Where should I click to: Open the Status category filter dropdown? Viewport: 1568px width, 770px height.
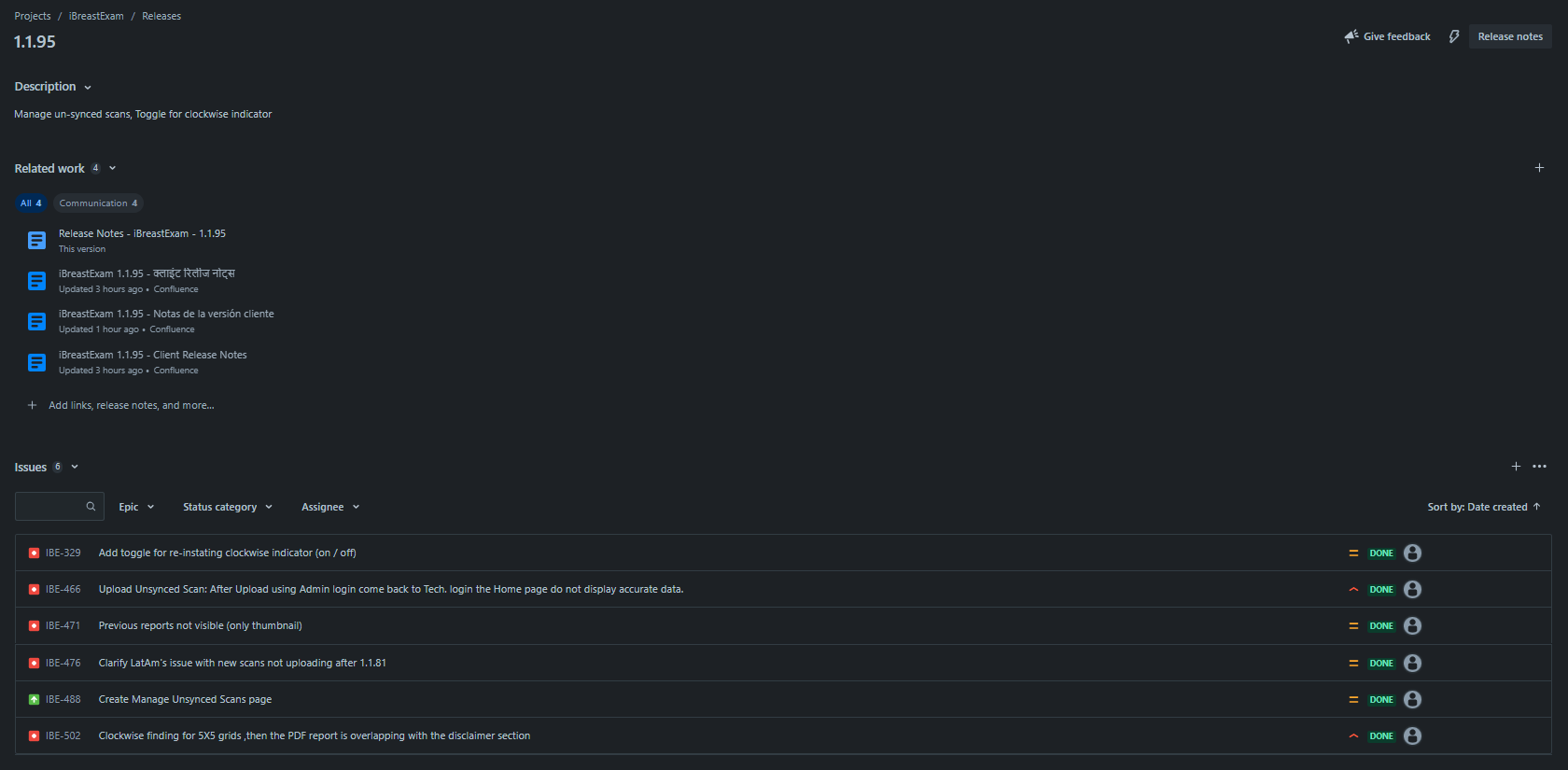(x=228, y=507)
